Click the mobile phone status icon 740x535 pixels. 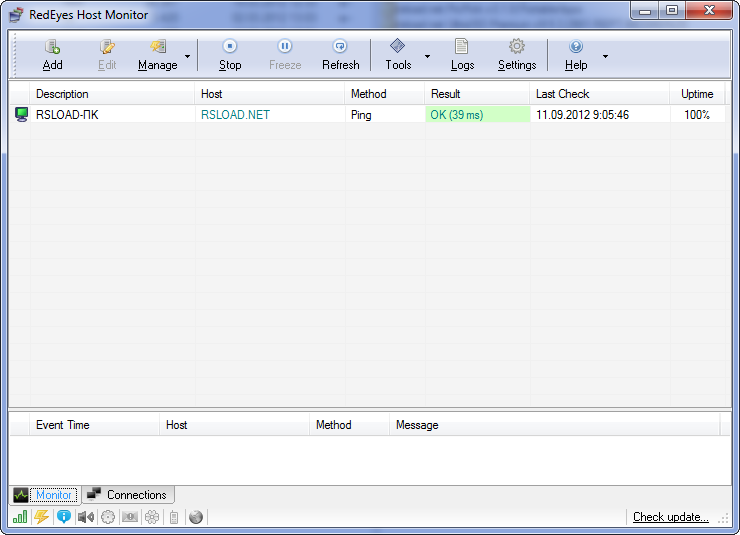pos(174,517)
